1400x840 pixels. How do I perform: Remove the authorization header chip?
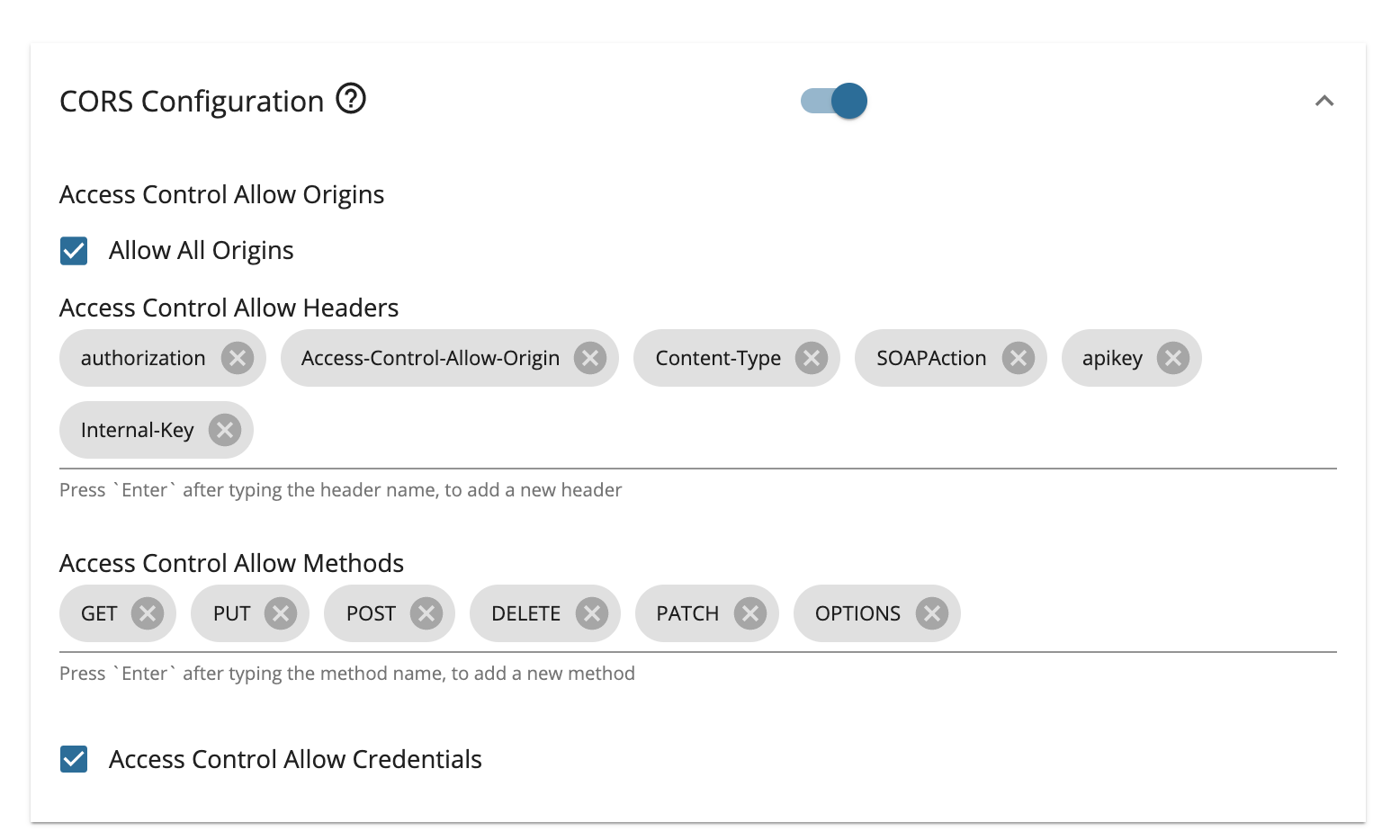pyautogui.click(x=237, y=357)
